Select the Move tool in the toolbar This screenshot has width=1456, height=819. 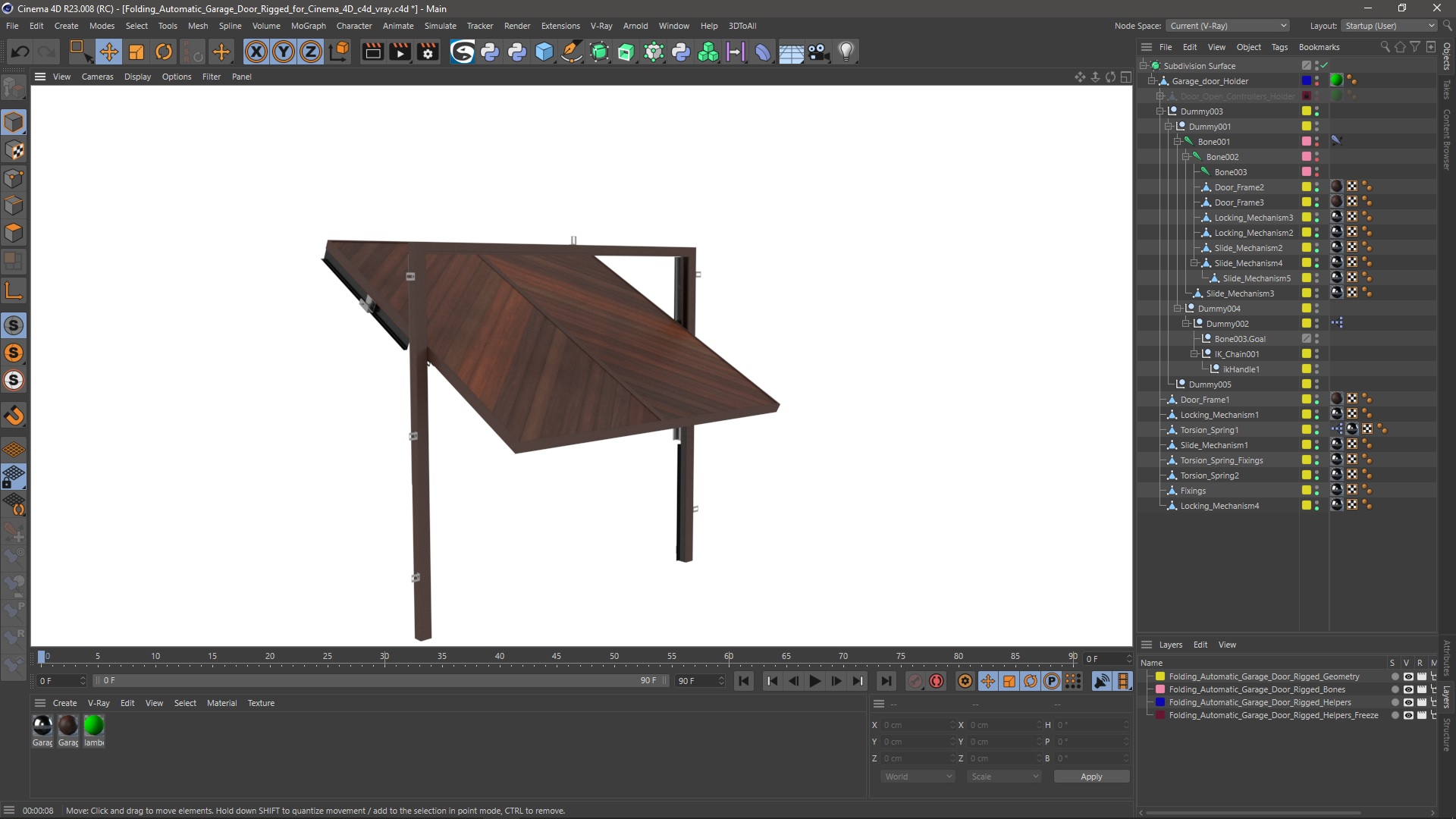point(108,52)
